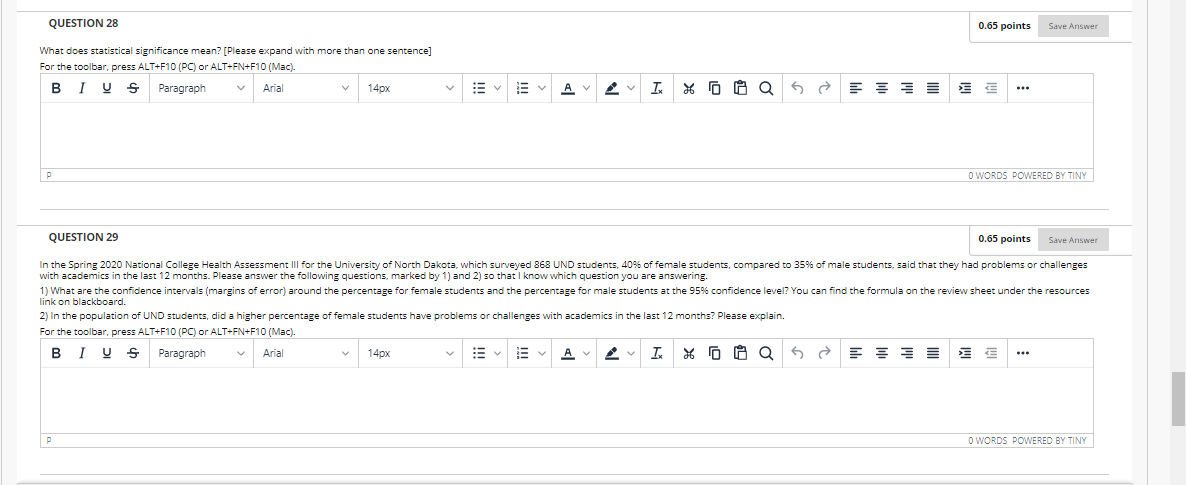The width and height of the screenshot is (1186, 485).
Task: Save Answer for Question 29
Action: click(x=1073, y=240)
